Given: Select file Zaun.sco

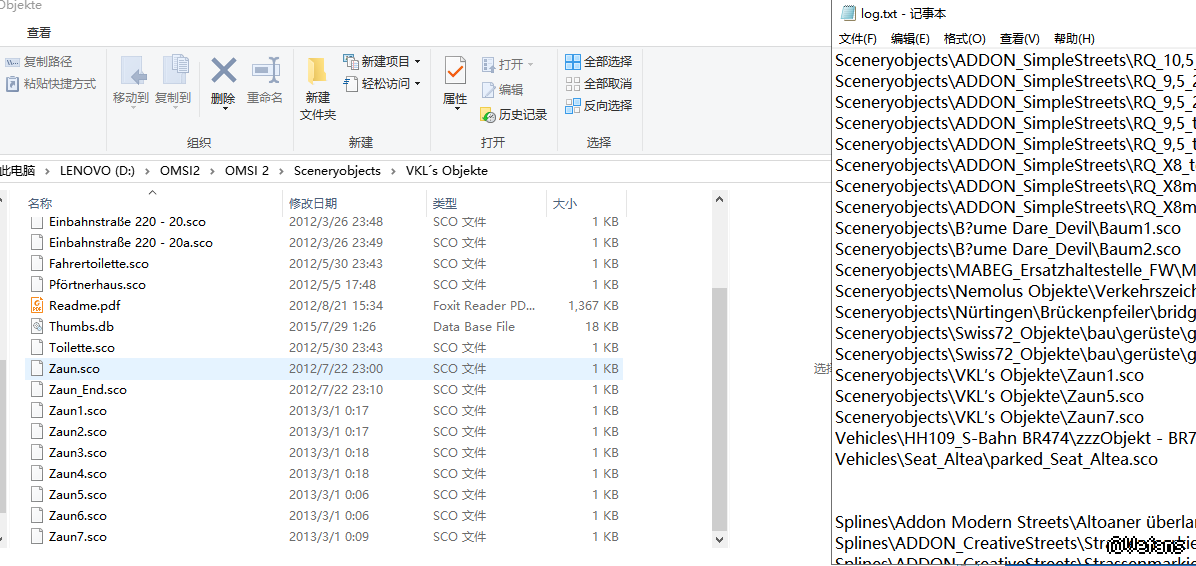Looking at the screenshot, I should [x=324, y=368].
